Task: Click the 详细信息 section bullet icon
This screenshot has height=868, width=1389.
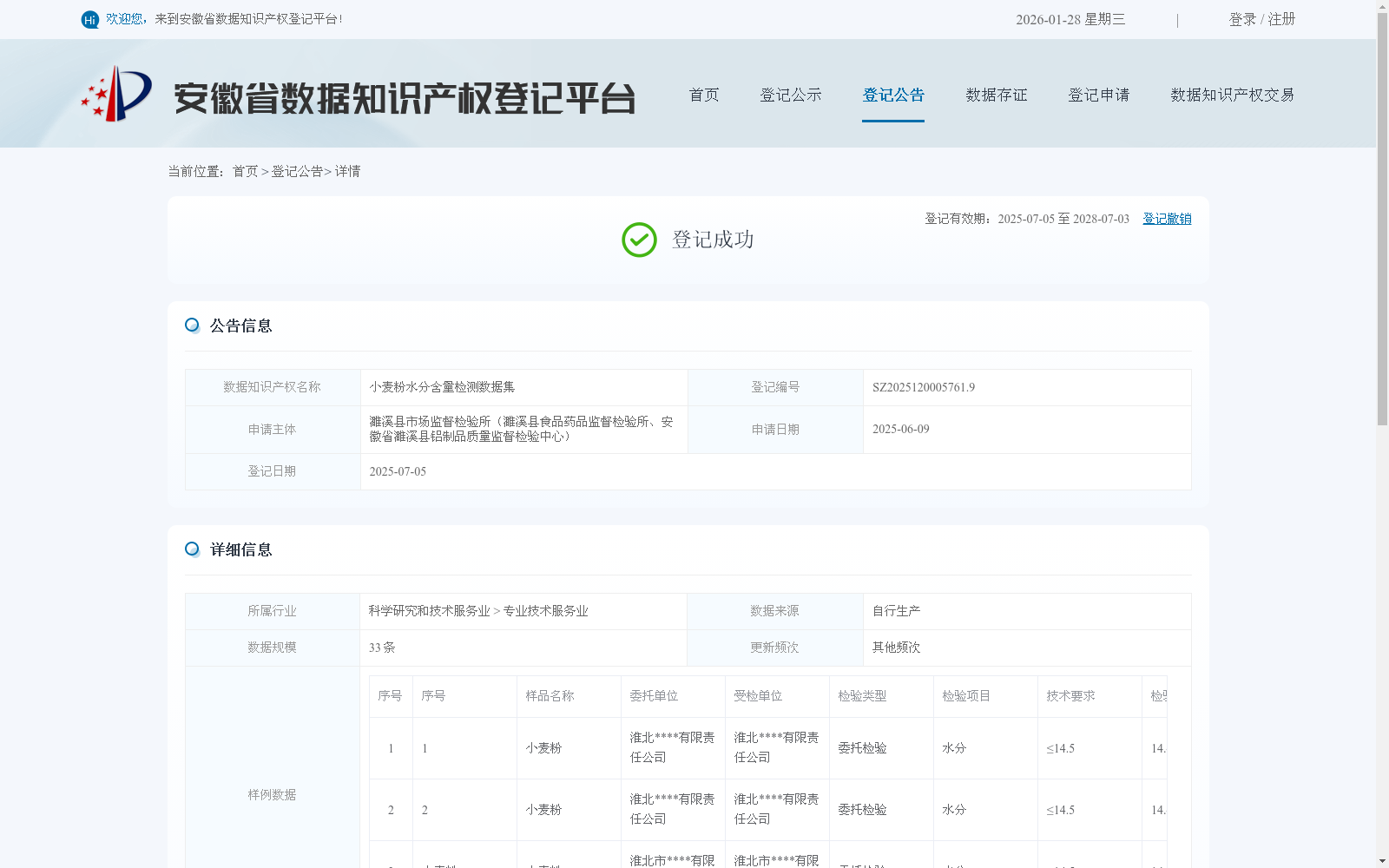Action: click(x=192, y=549)
